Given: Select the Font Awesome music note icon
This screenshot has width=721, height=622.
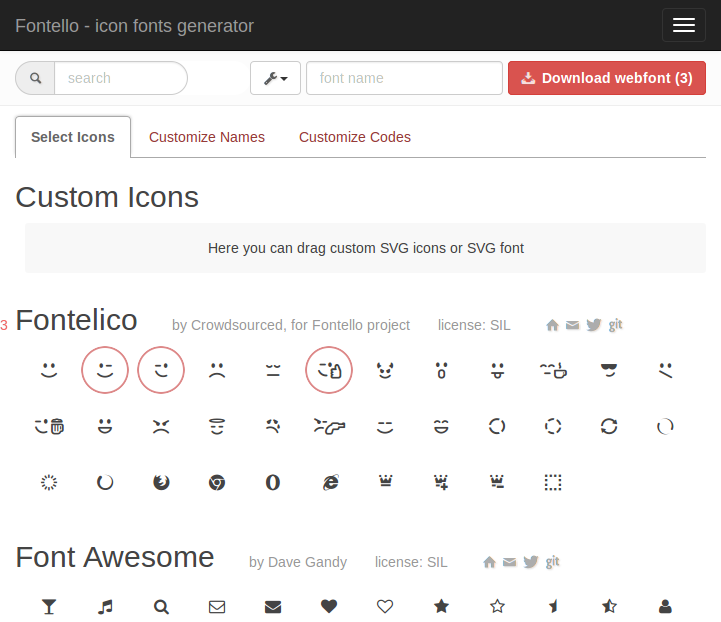Looking at the screenshot, I should coord(105,607).
